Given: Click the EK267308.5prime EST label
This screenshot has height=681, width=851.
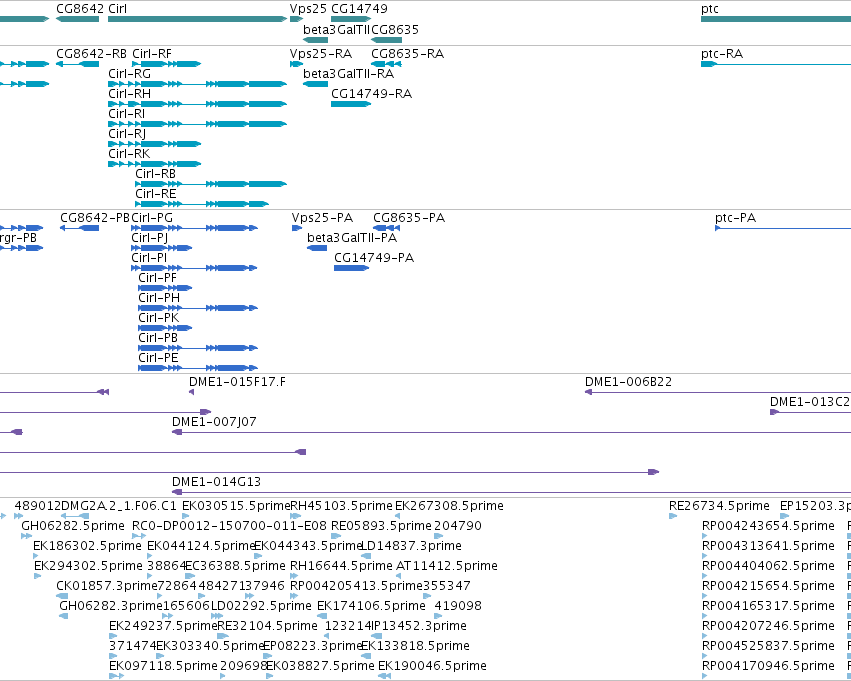Looking at the screenshot, I should pyautogui.click(x=449, y=506).
